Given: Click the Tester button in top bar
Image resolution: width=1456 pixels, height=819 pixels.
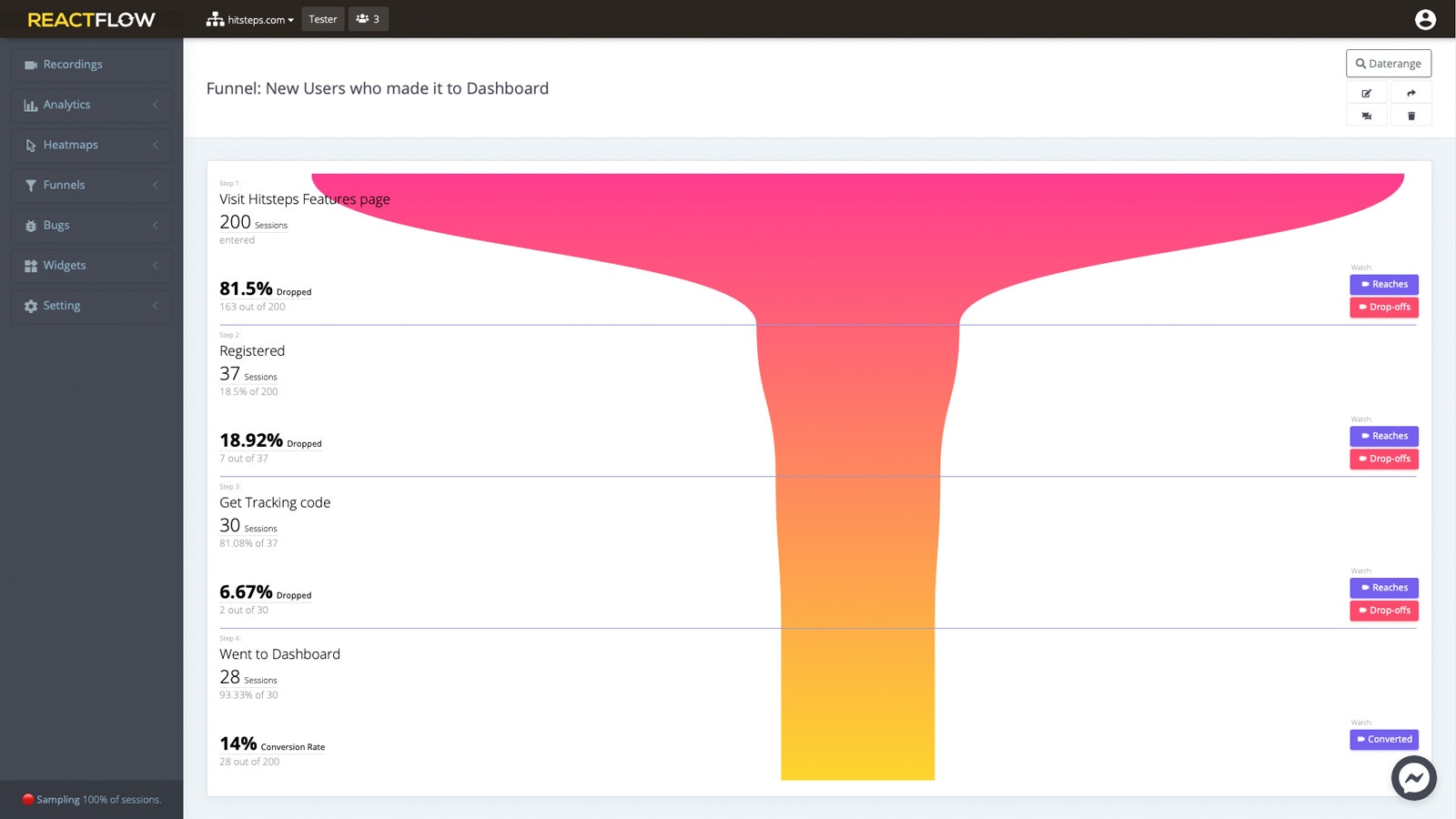Looking at the screenshot, I should click(323, 18).
